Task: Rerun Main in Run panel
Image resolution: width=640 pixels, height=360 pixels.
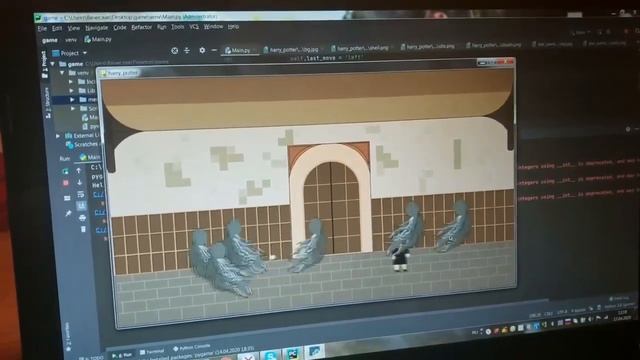Action: click(65, 171)
